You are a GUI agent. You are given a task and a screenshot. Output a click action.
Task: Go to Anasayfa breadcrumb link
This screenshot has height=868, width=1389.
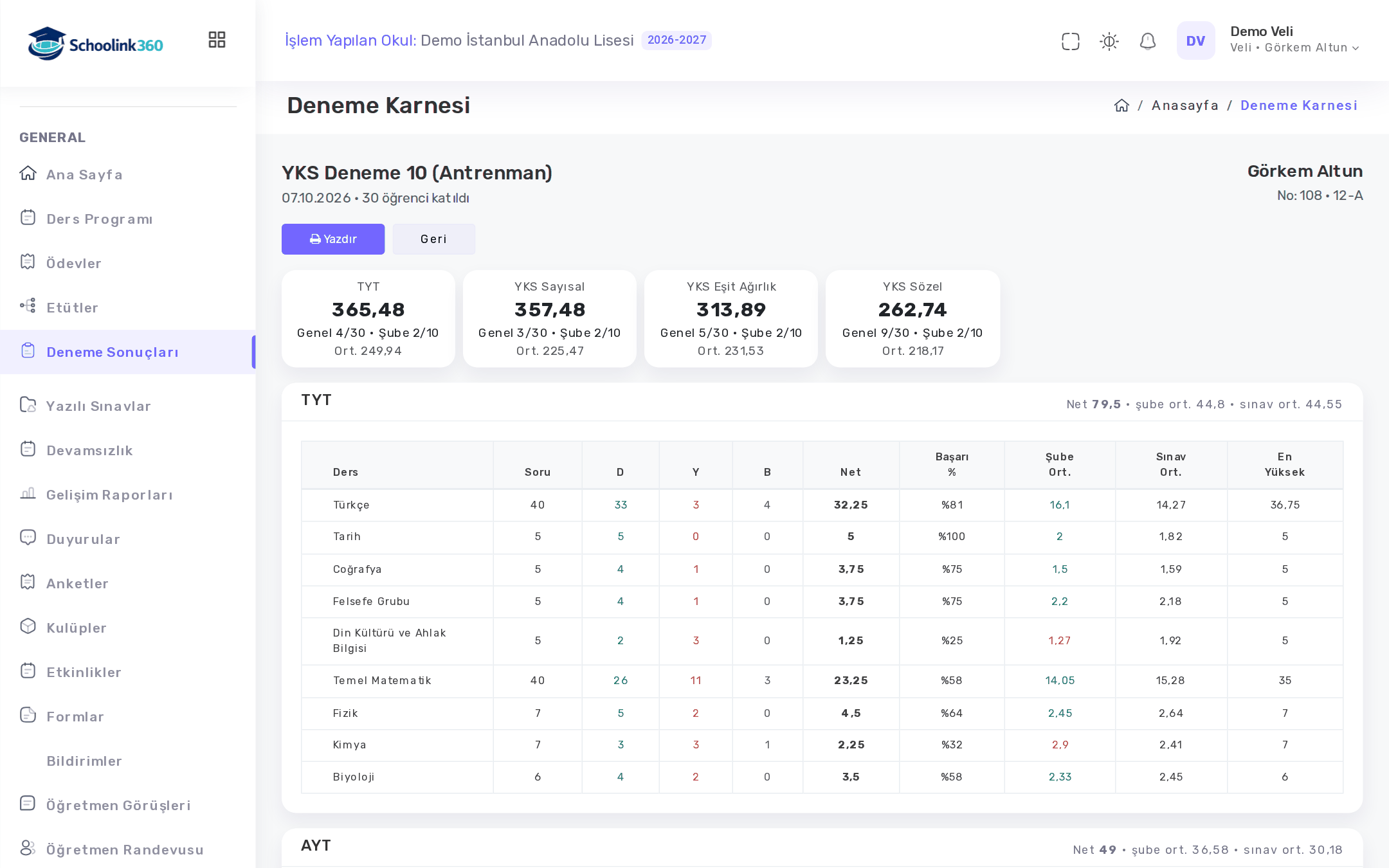[x=1185, y=105]
